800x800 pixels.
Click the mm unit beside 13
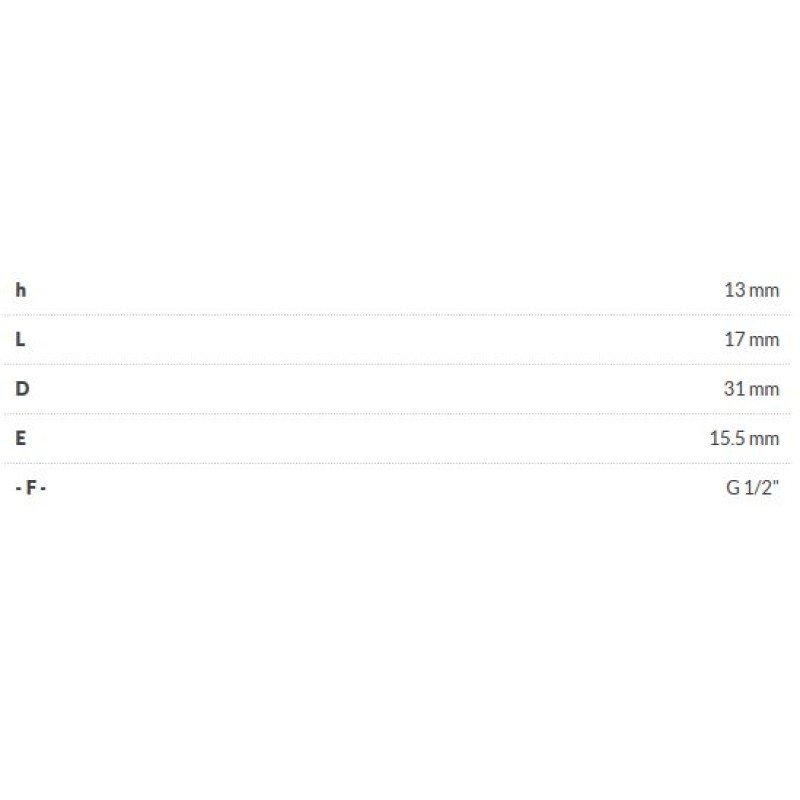(763, 290)
